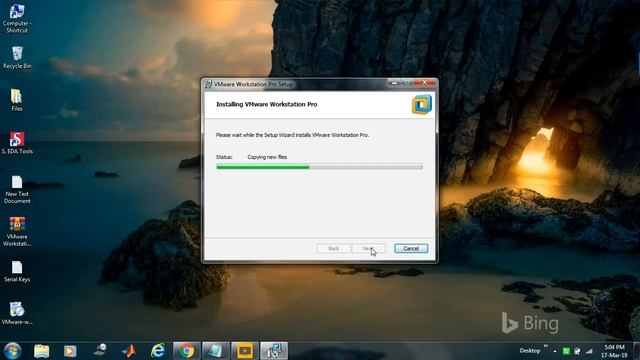Launch S. EDA Tools desktop shortcut

(17, 143)
